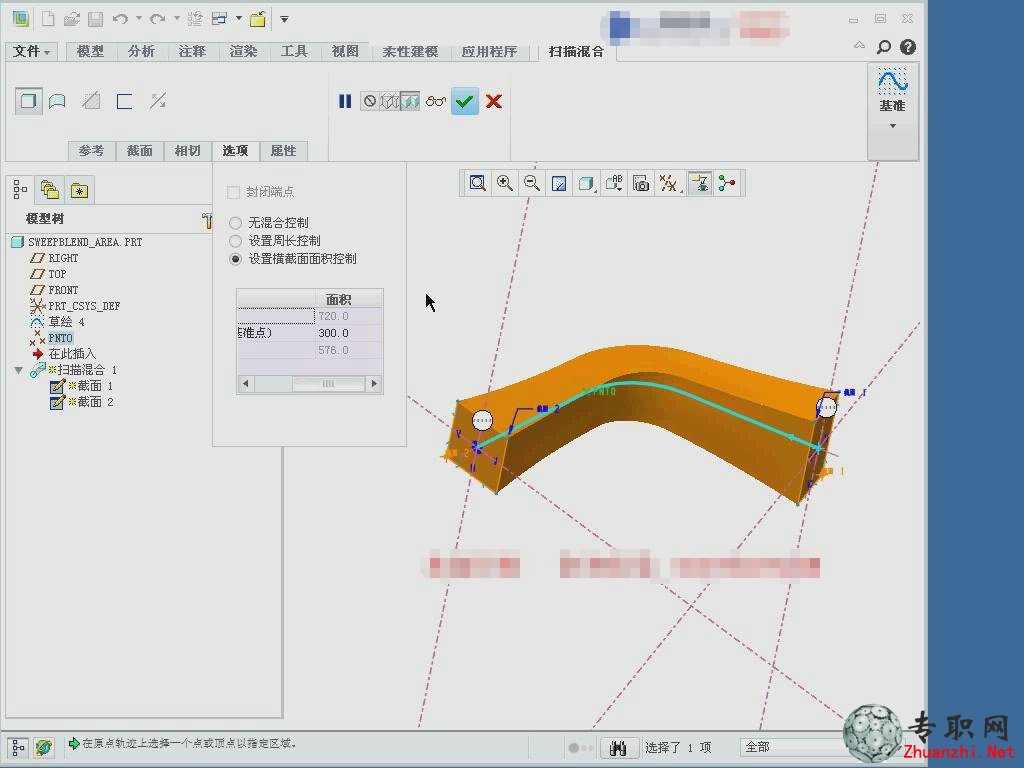Open the 全部 selection filter dropdown
This screenshot has width=1024, height=768.
tap(792, 747)
